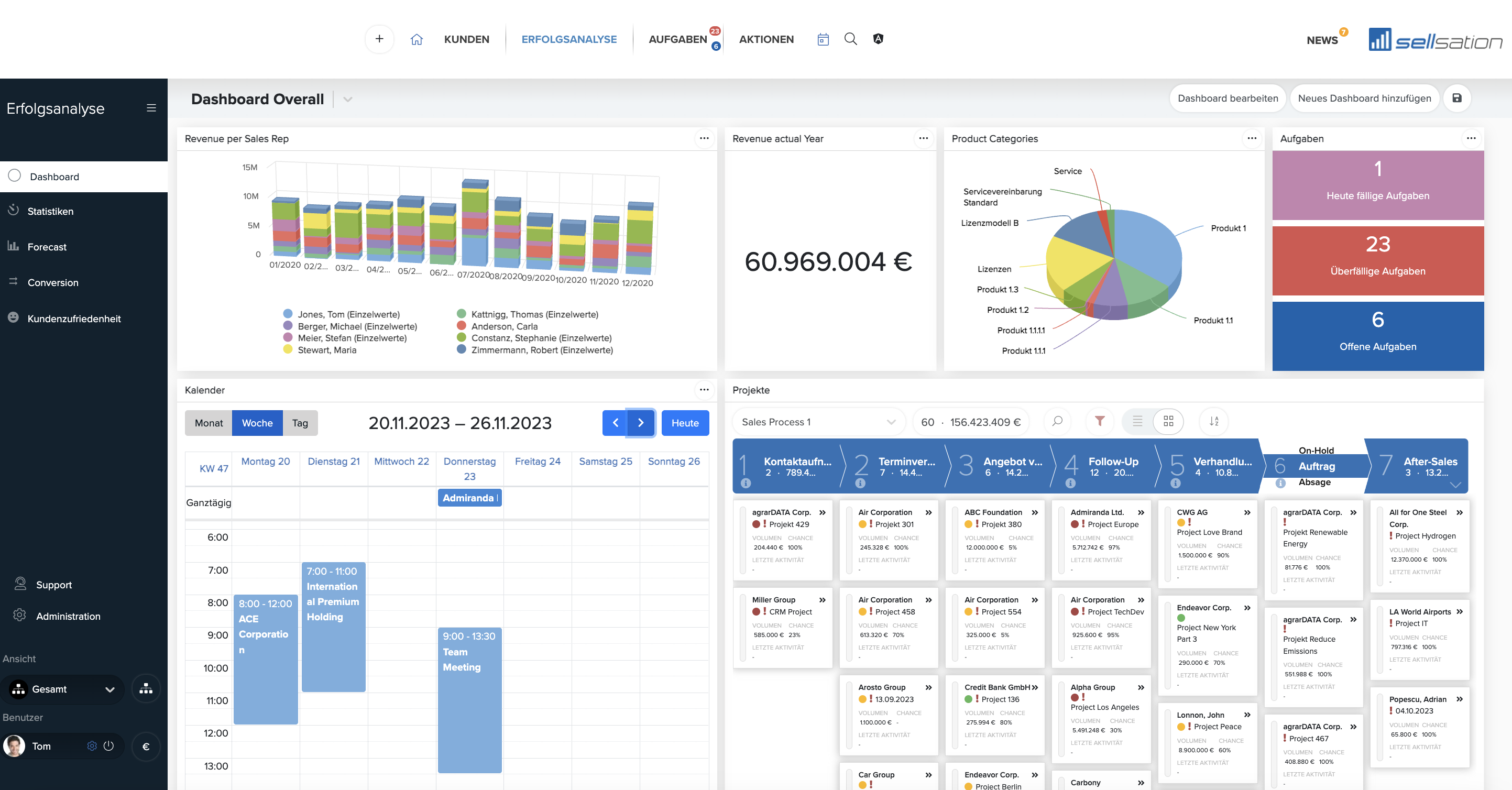Open Revenue actual Year widget options
Viewport: 1512px width, 790px height.
[x=923, y=138]
